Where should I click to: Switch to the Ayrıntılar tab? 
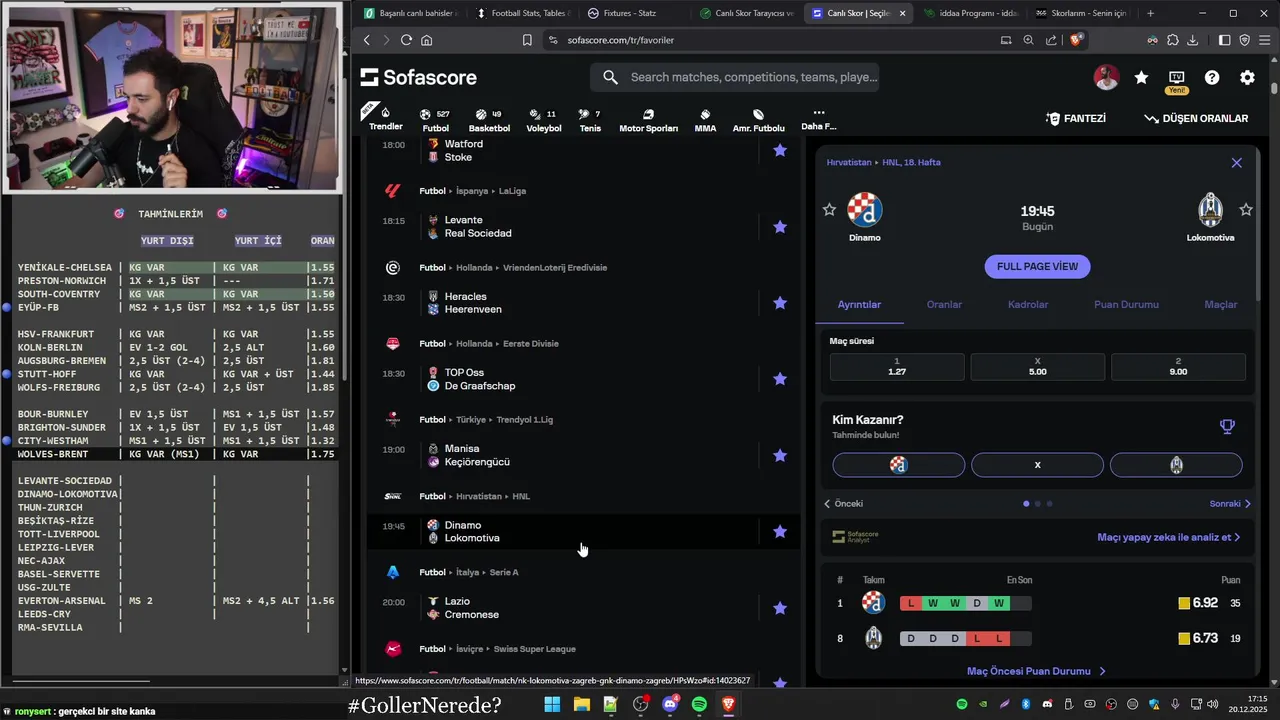859,304
